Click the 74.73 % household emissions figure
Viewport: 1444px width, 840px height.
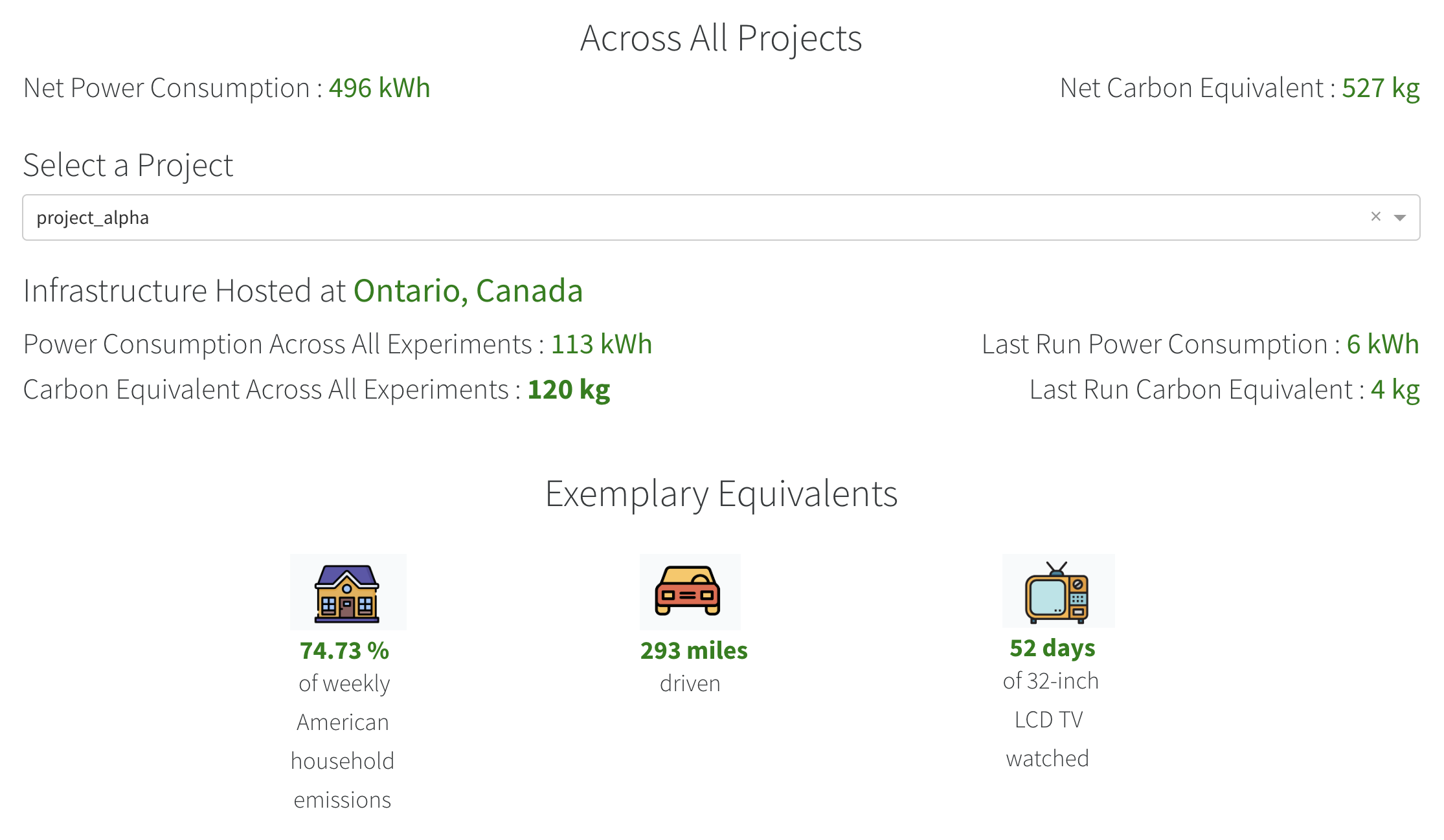344,650
